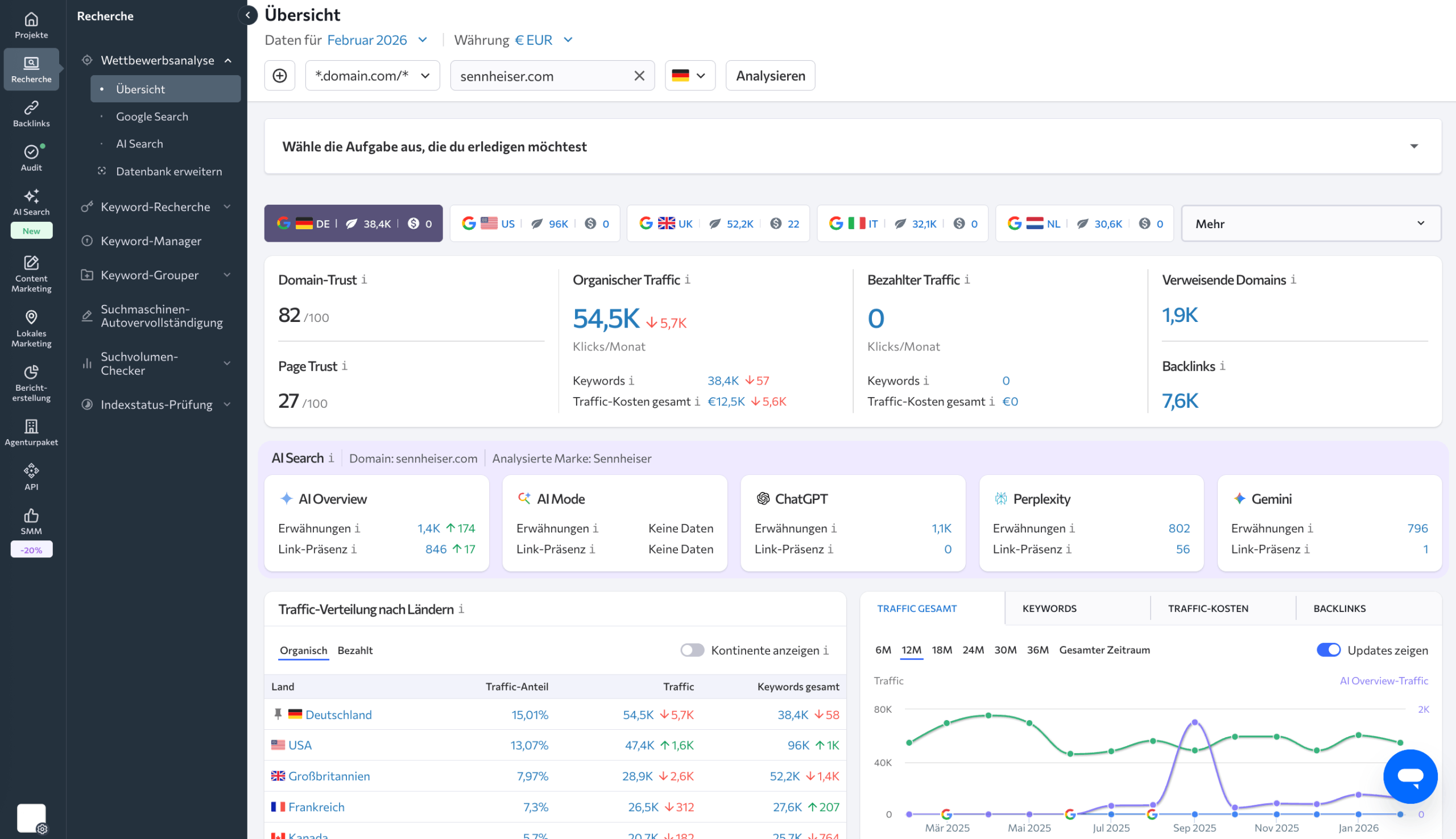The height and width of the screenshot is (839, 1456).
Task: Click the plus icon to add a domain
Action: click(x=279, y=76)
